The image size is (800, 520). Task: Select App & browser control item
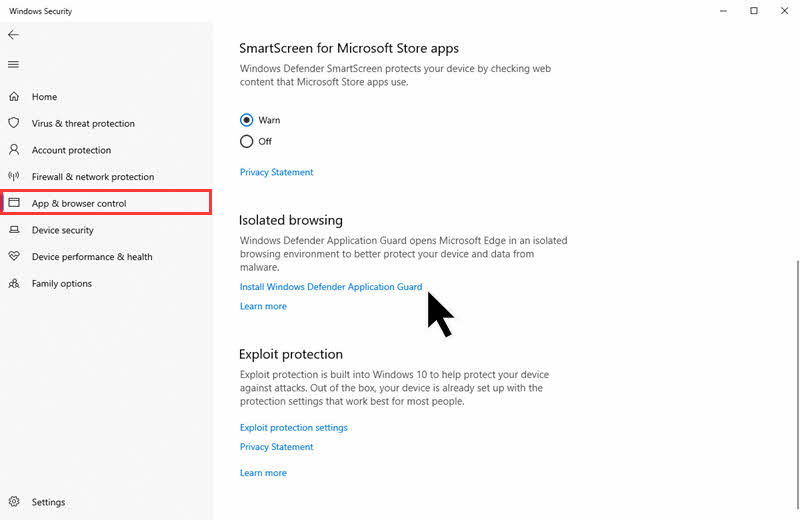coord(106,203)
